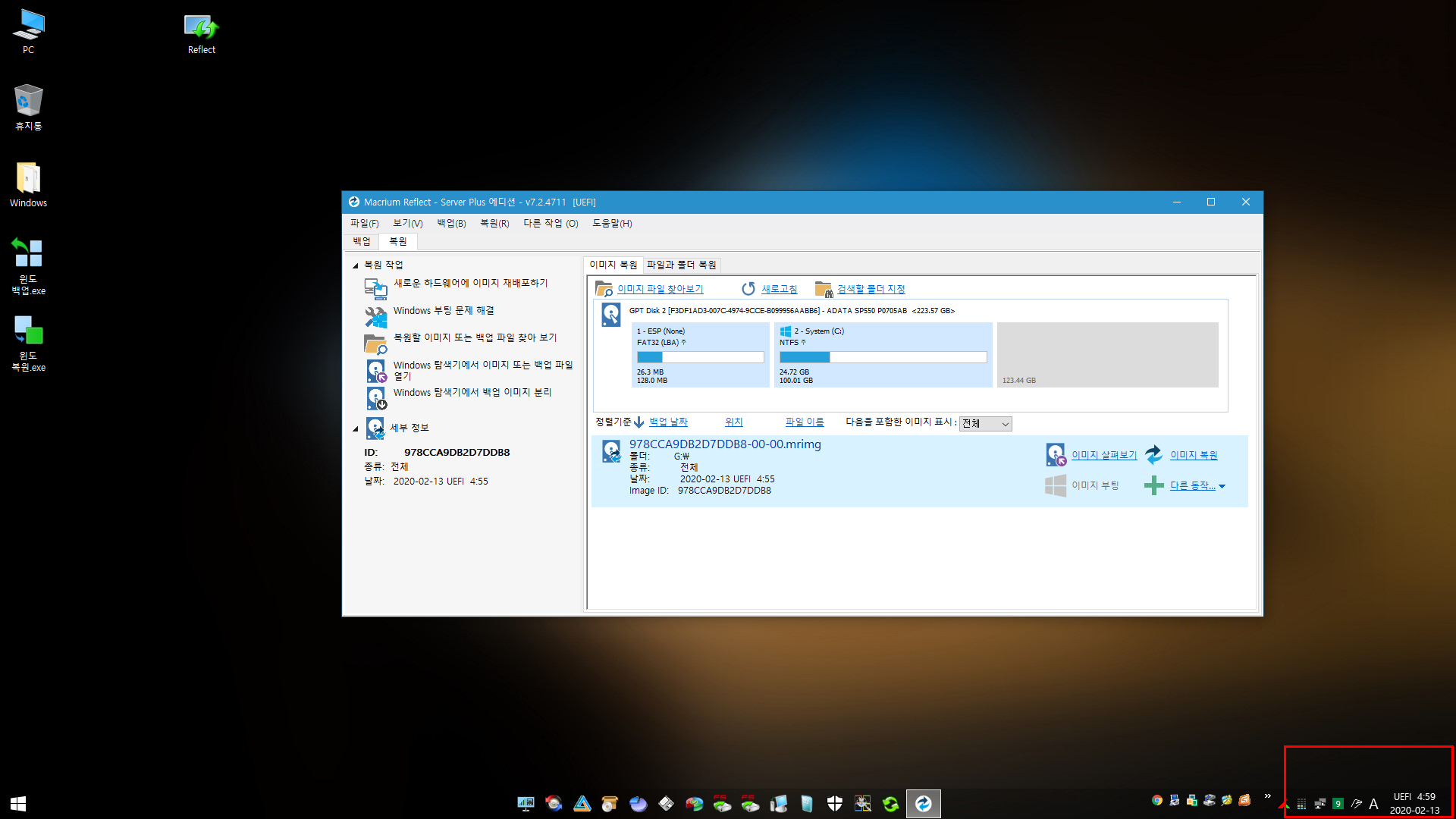
Task: Click the white shield taskbar icon
Action: point(834,804)
